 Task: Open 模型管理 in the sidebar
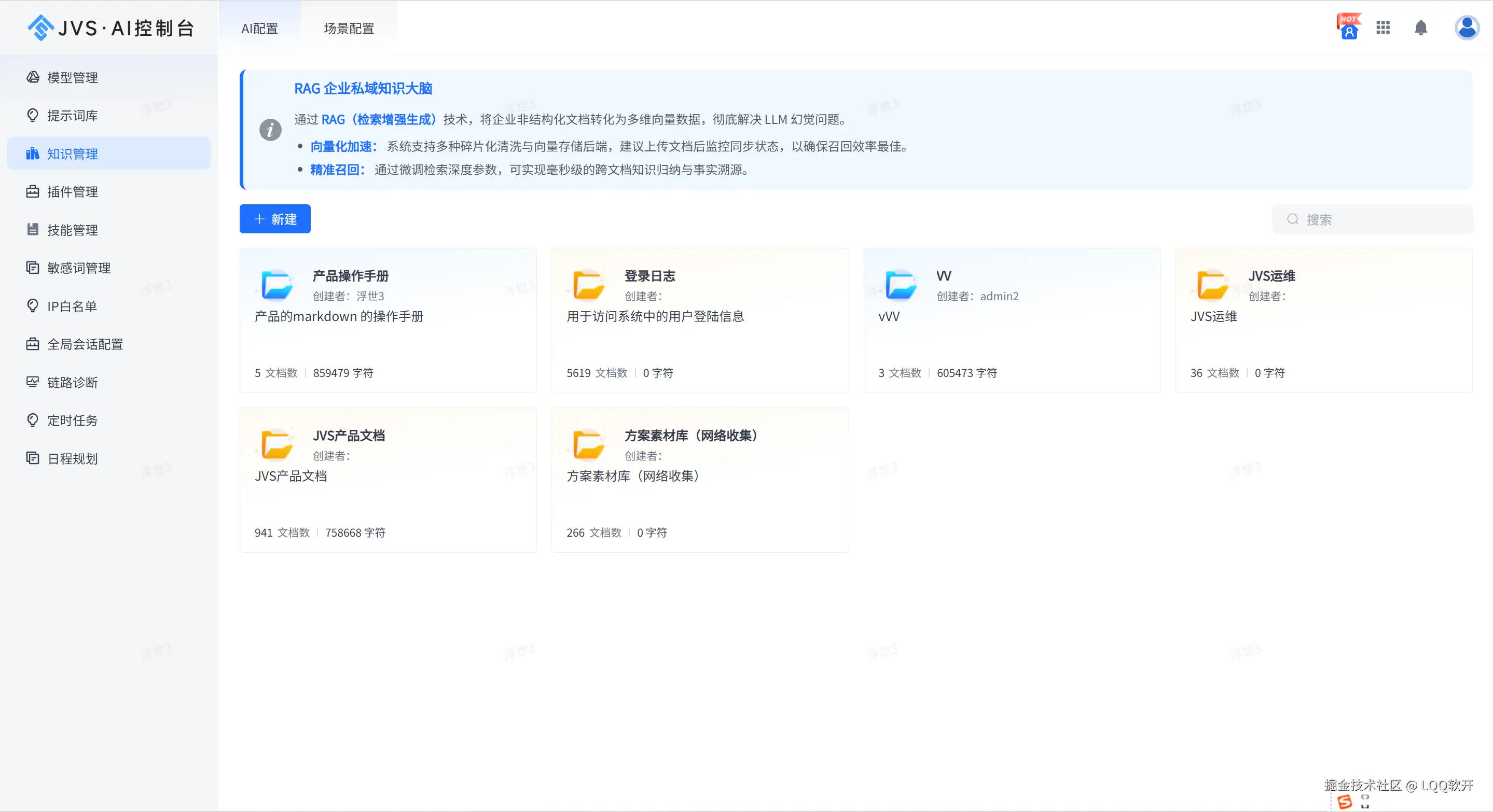72,78
